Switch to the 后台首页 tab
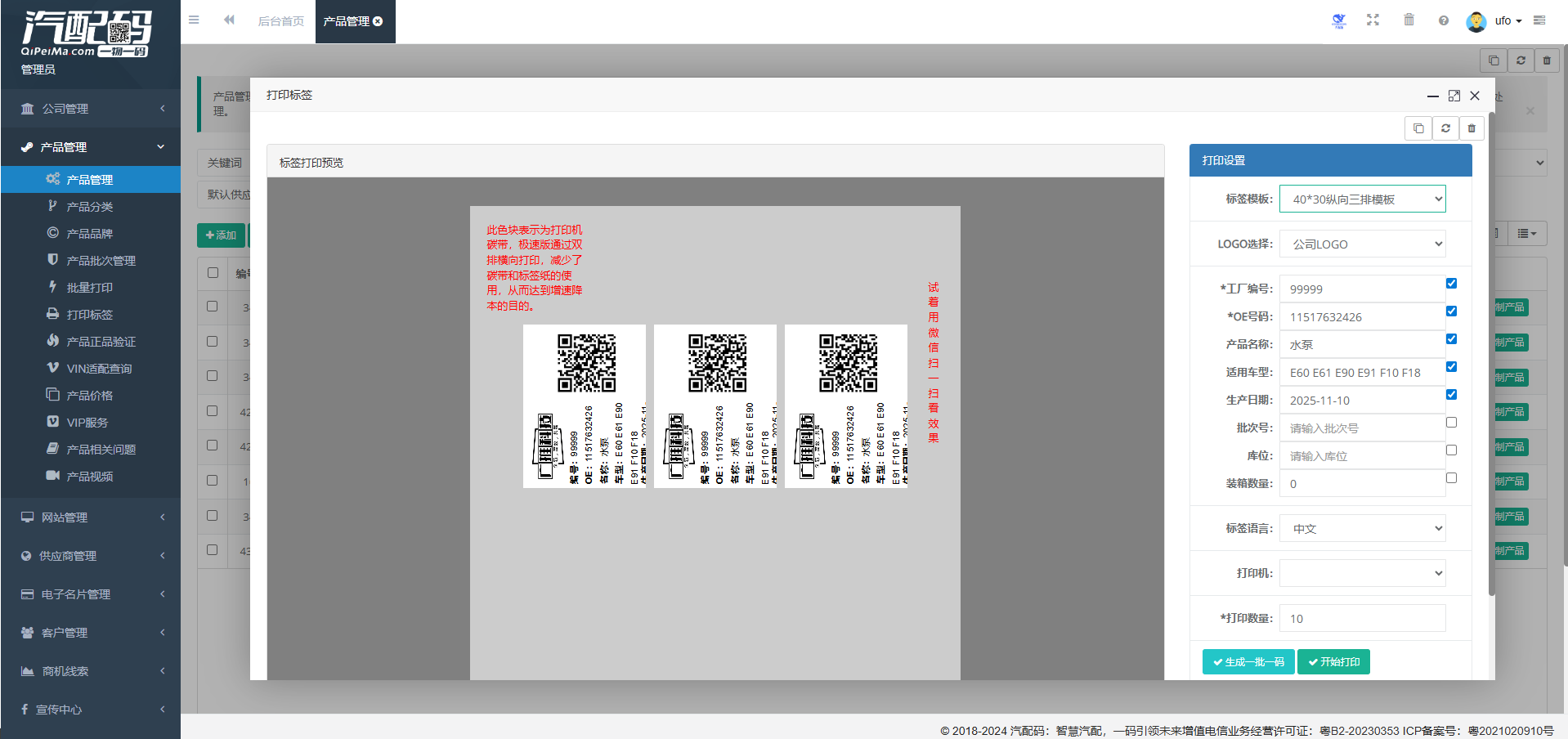The width and height of the screenshot is (1568, 739). [x=280, y=21]
